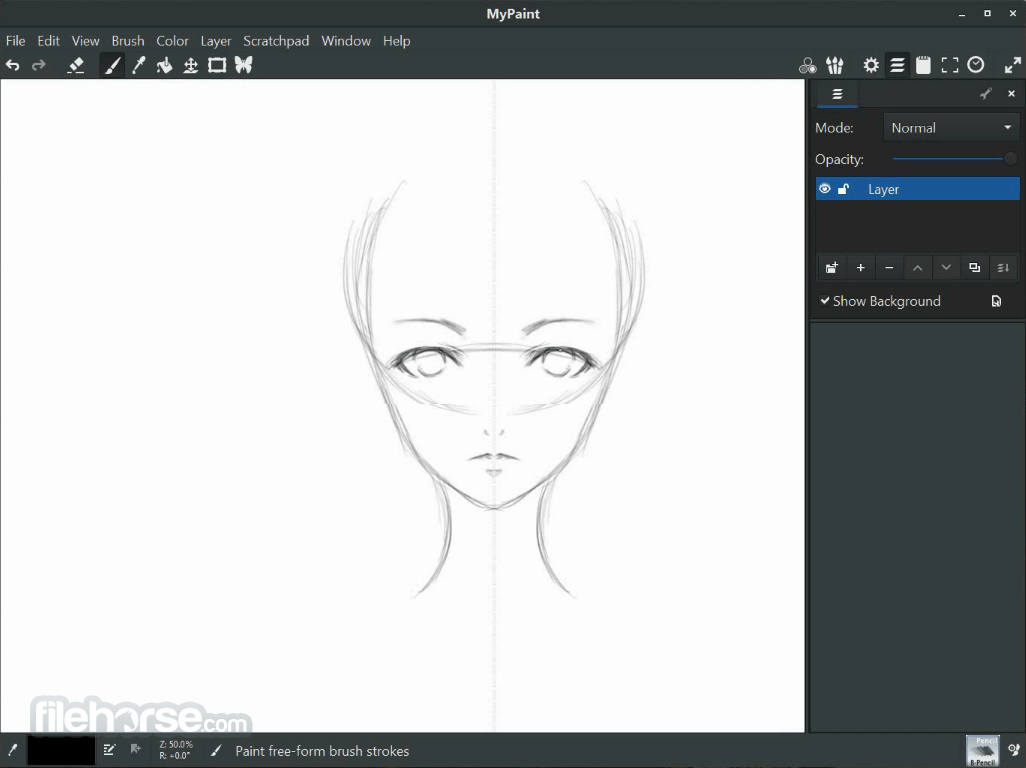Click the brush indicator icon in status bar

pyautogui.click(x=12, y=750)
